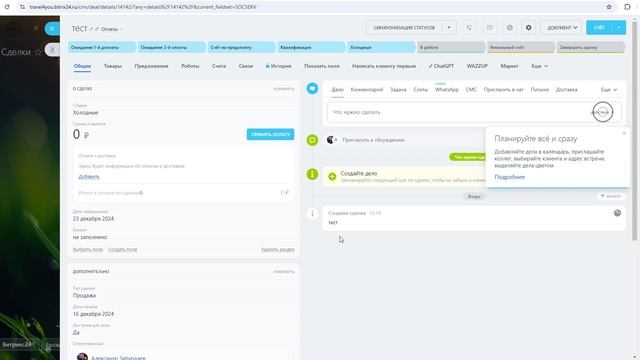Close the 'Планируйте всё и сразу' hint popup
The height and width of the screenshot is (360, 640).
(x=624, y=133)
